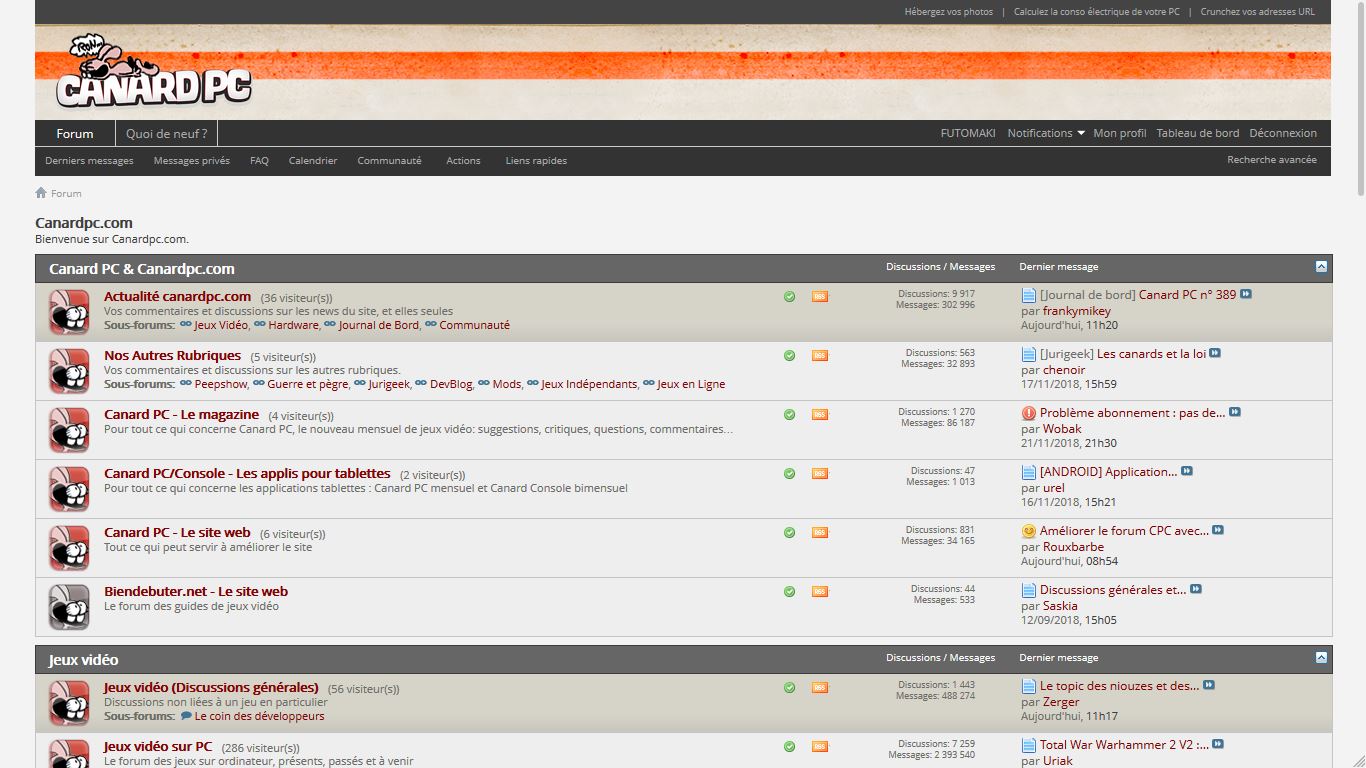1366x768 pixels.
Task: Open the Canard PC logo at top left
Action: (153, 72)
